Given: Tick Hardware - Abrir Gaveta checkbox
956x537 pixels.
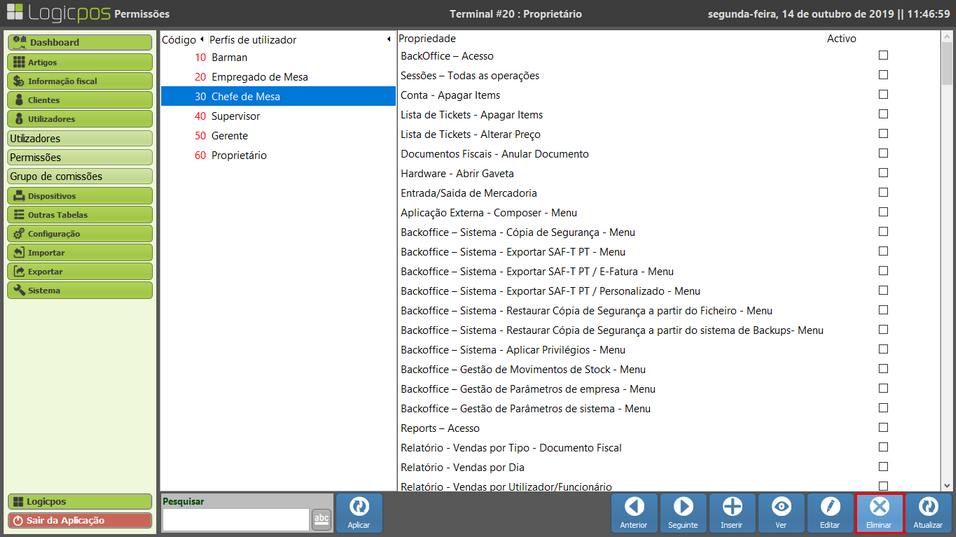Looking at the screenshot, I should tap(883, 173).
